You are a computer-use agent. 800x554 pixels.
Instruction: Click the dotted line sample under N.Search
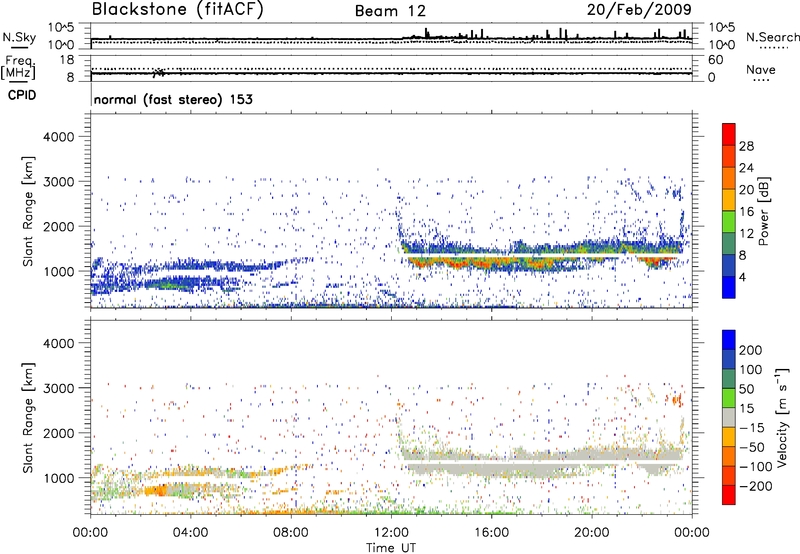(774, 47)
